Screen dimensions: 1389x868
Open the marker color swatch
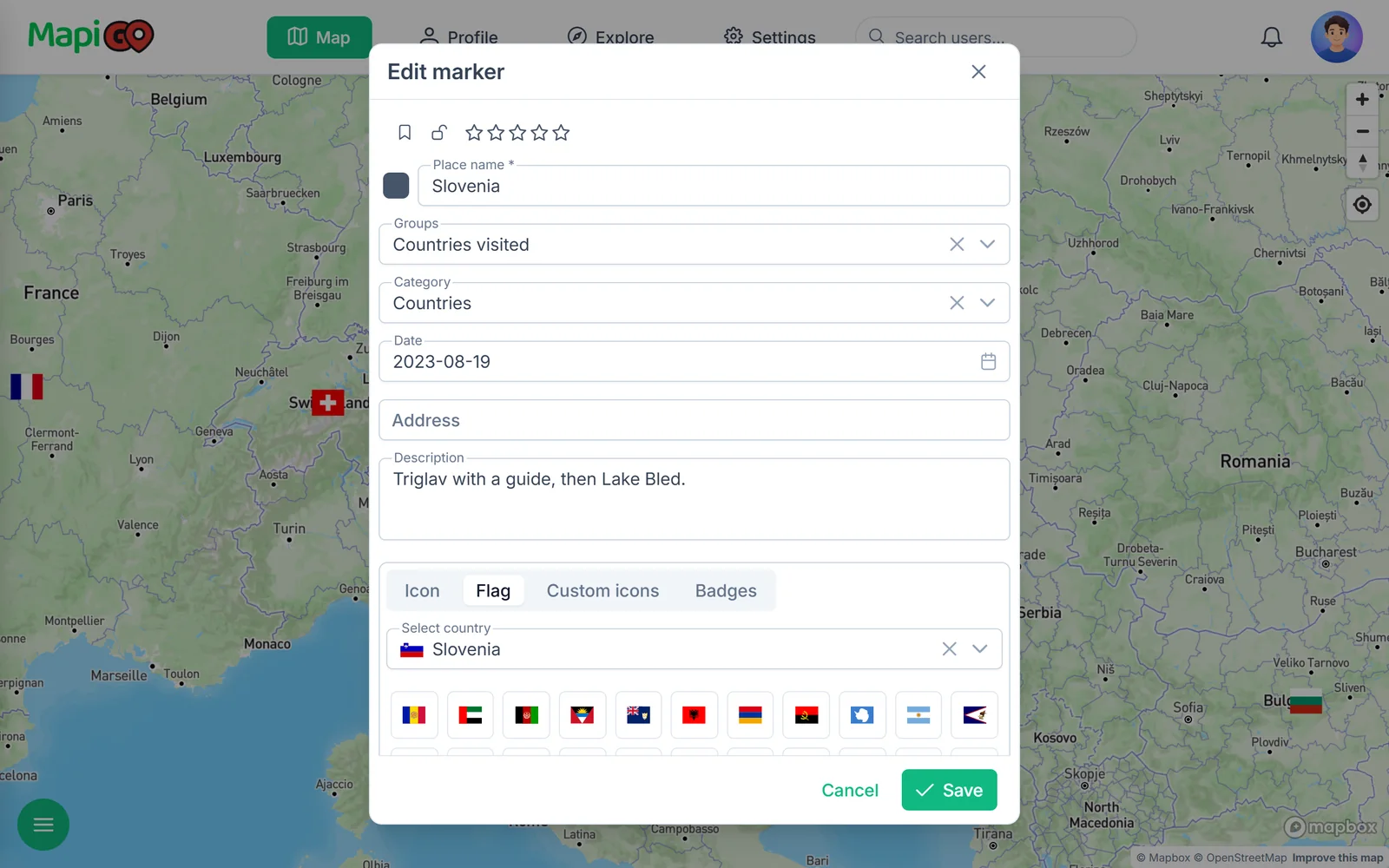(x=396, y=185)
